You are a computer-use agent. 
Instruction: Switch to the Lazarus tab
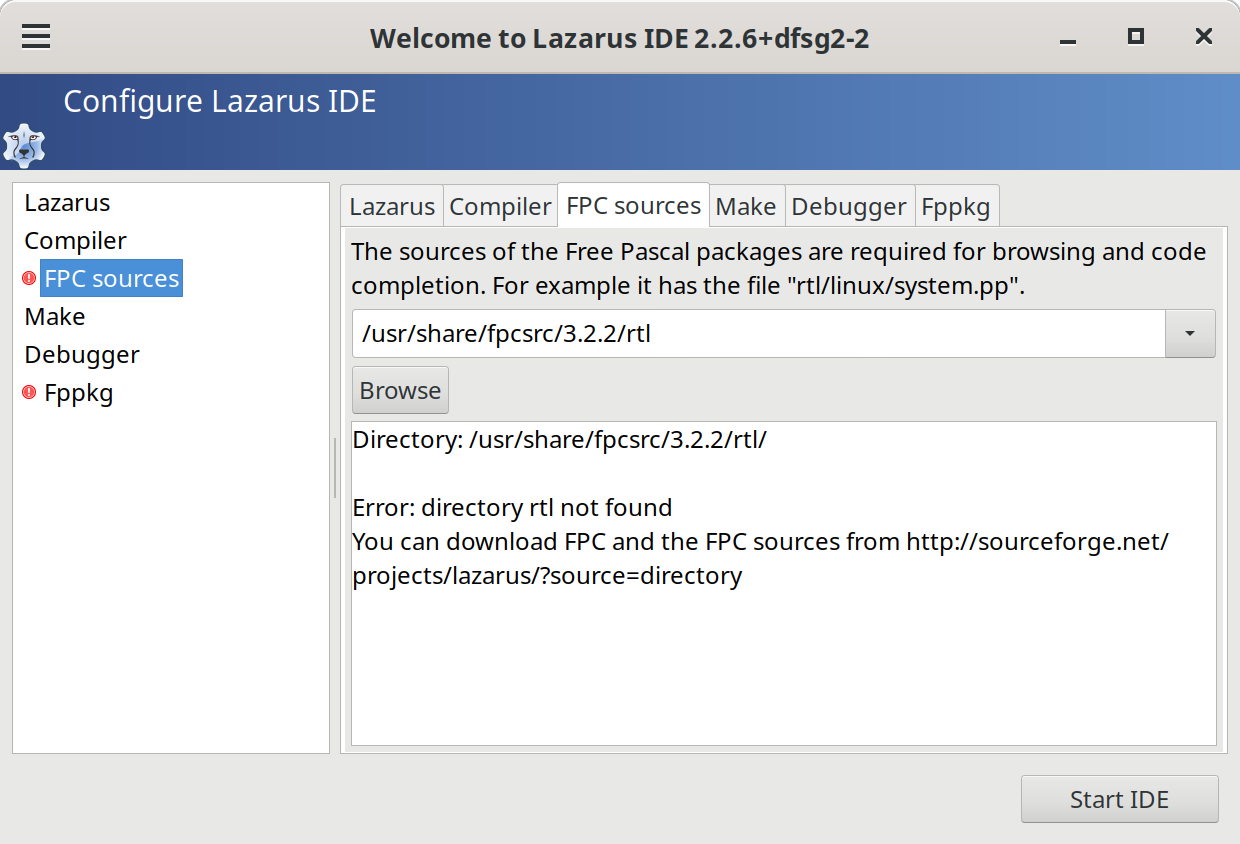pyautogui.click(x=392, y=207)
